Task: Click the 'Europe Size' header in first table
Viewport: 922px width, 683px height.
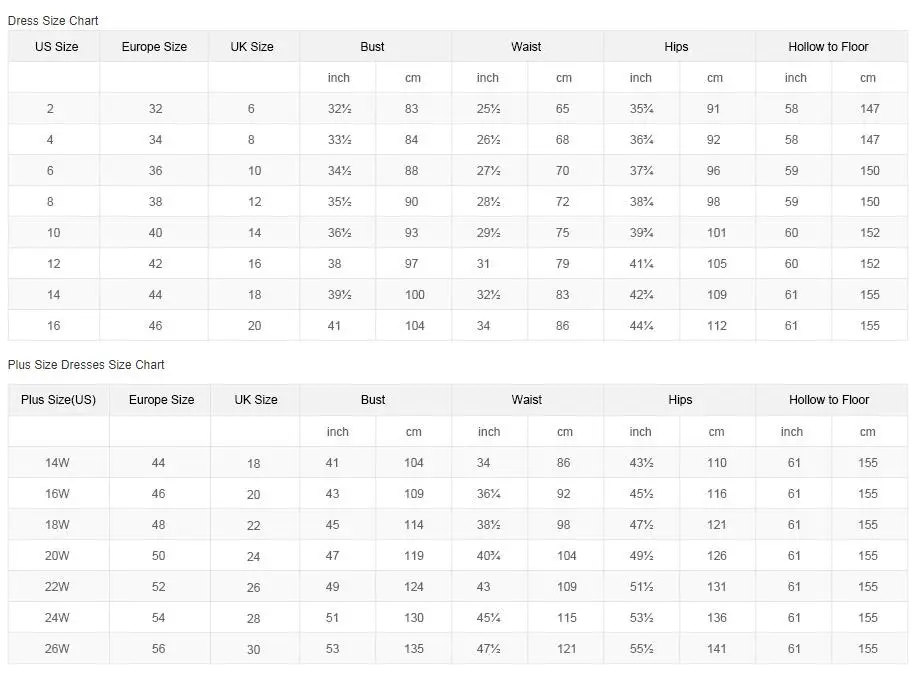Action: point(155,47)
